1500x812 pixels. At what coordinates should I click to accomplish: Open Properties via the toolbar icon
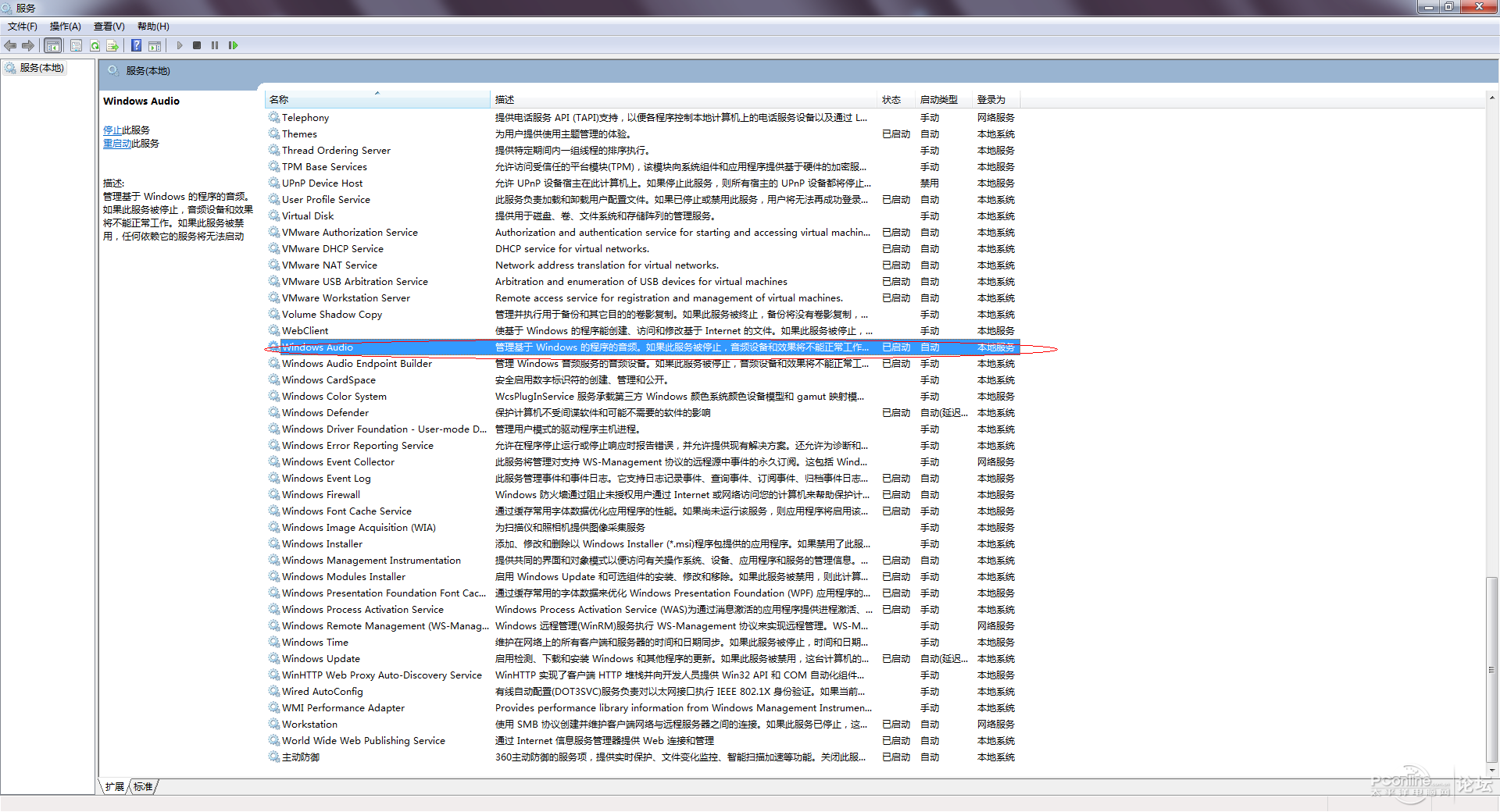(76, 45)
